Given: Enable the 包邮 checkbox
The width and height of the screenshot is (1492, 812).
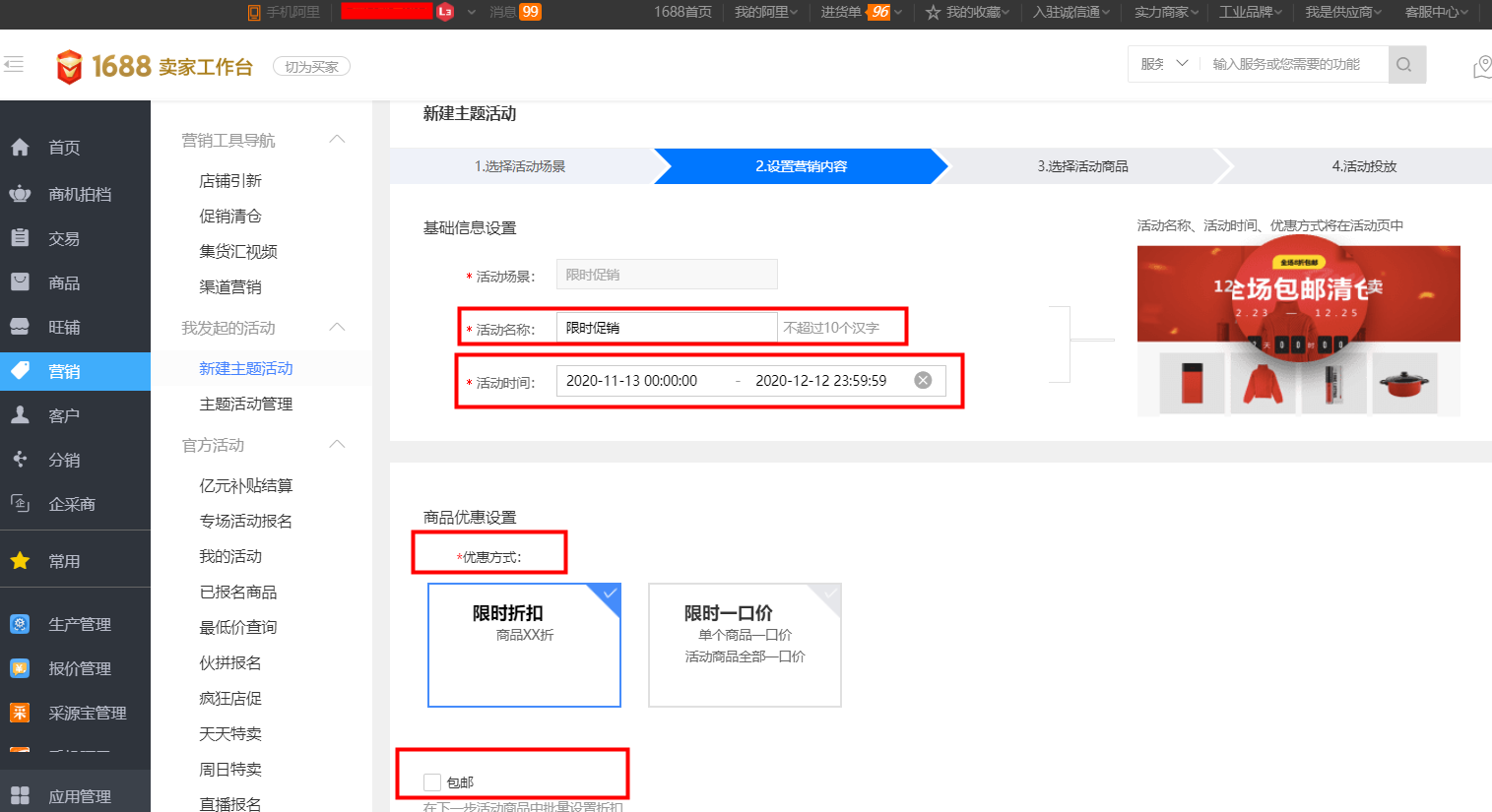Looking at the screenshot, I should (x=431, y=782).
